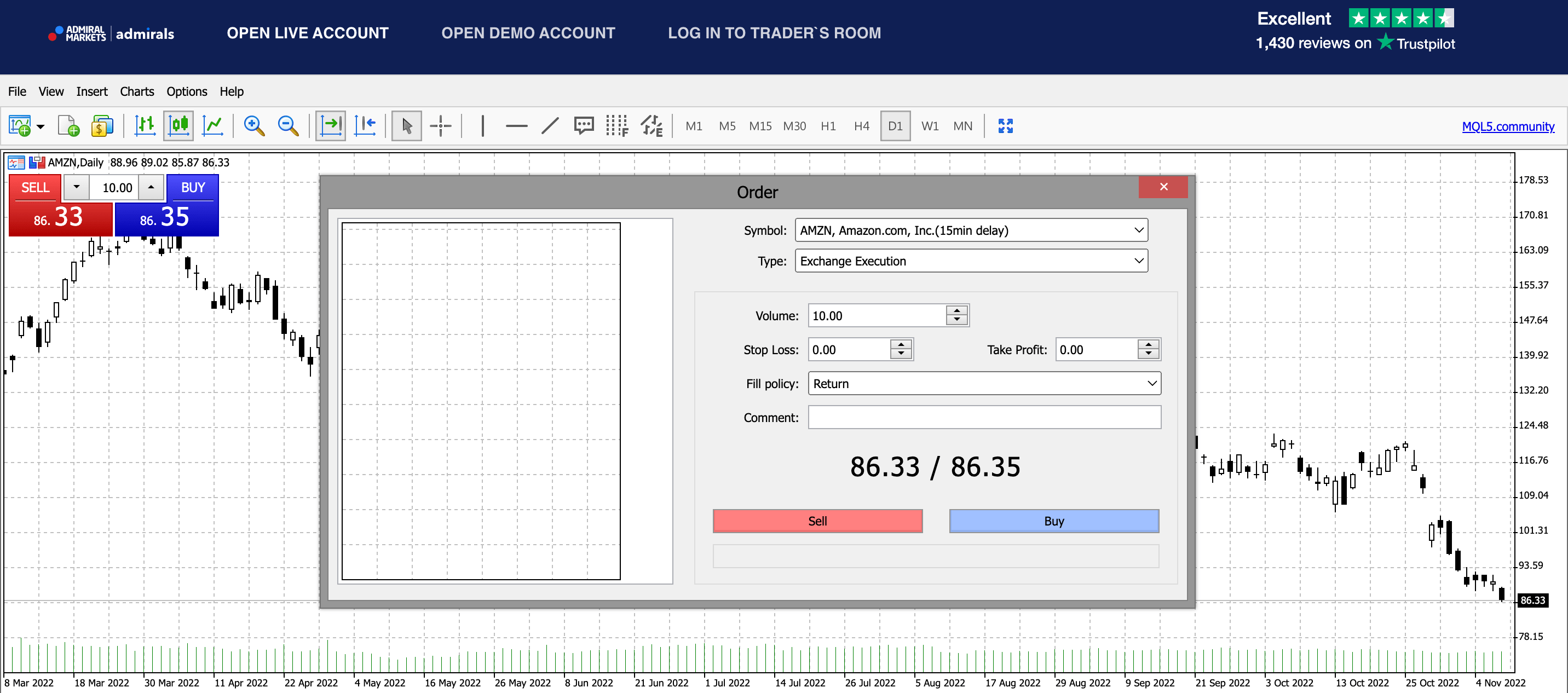Select the trendline drawing tool

pyautogui.click(x=550, y=126)
